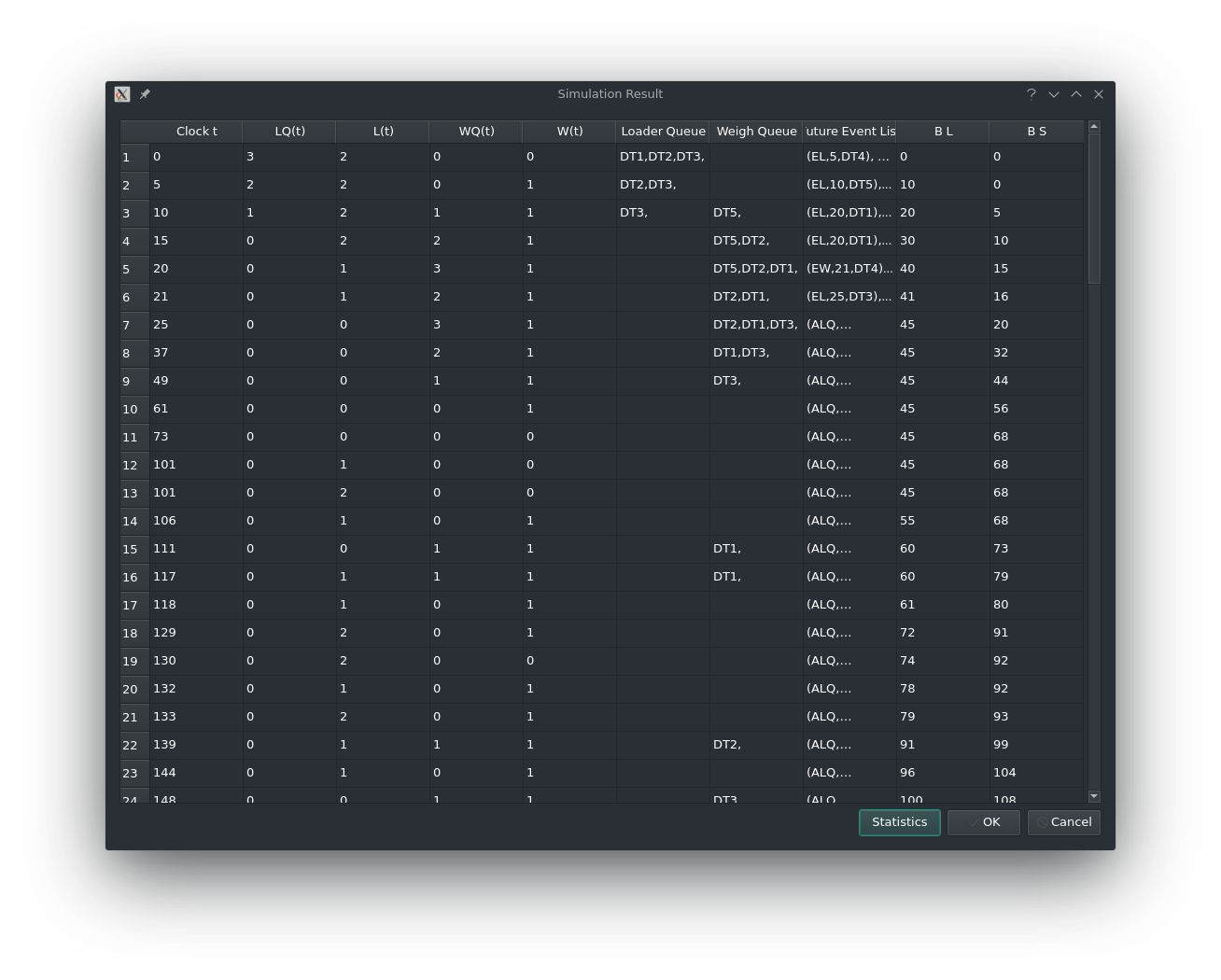Close the Simulation Result dialog

pos(1099,94)
